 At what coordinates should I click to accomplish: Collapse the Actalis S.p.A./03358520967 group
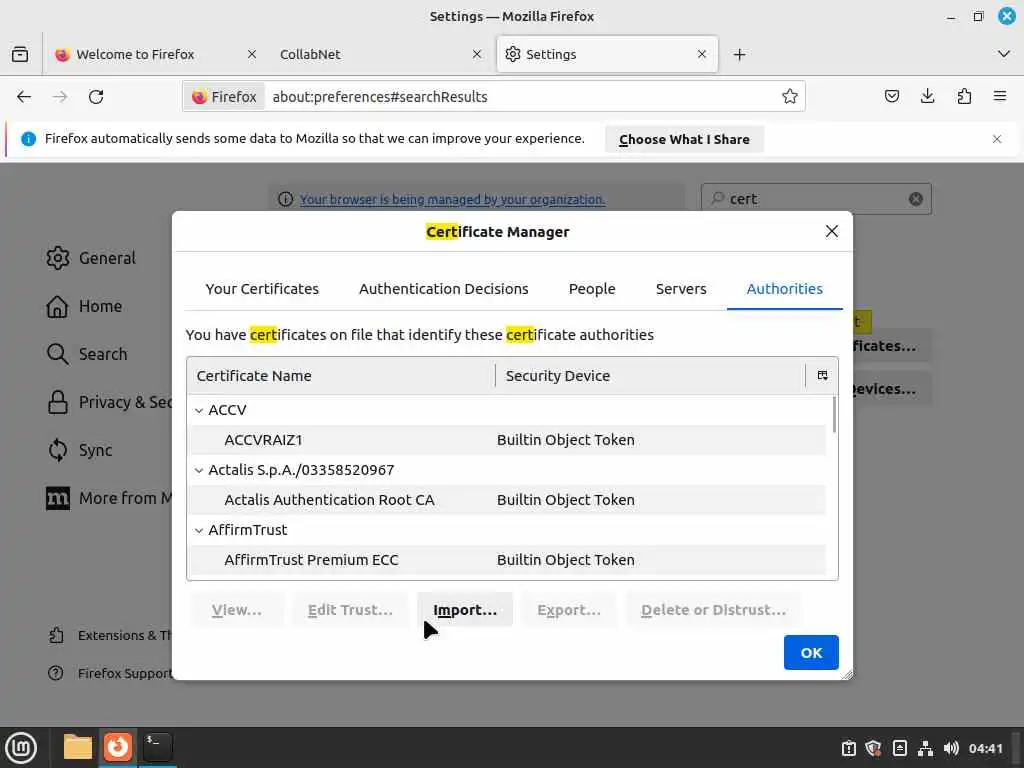point(199,470)
